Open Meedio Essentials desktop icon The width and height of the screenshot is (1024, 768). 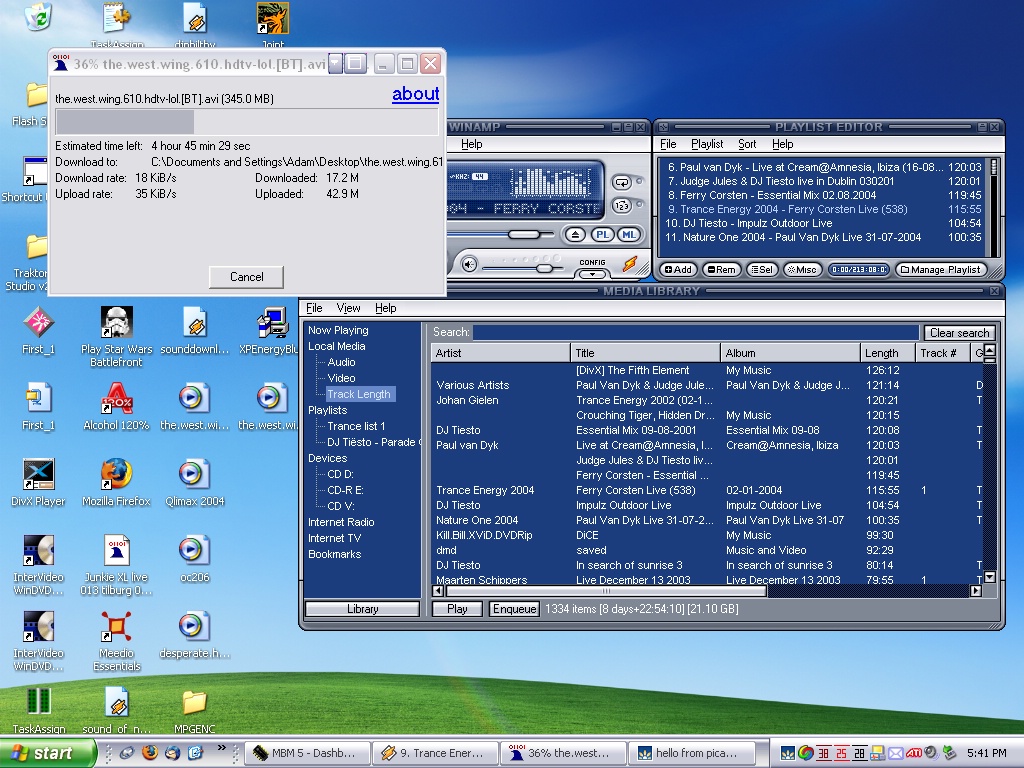pyautogui.click(x=116, y=641)
